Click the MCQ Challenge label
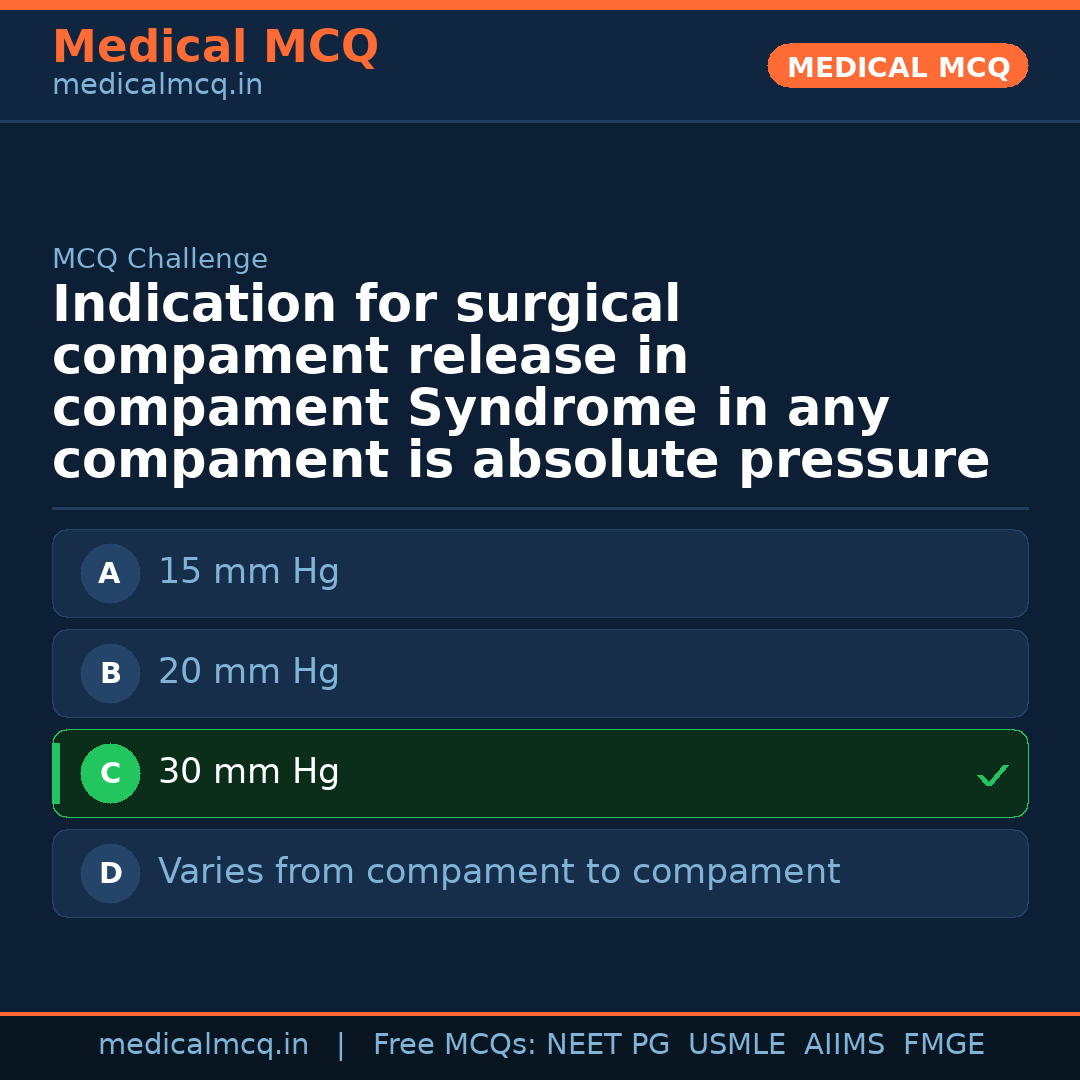 coord(160,260)
